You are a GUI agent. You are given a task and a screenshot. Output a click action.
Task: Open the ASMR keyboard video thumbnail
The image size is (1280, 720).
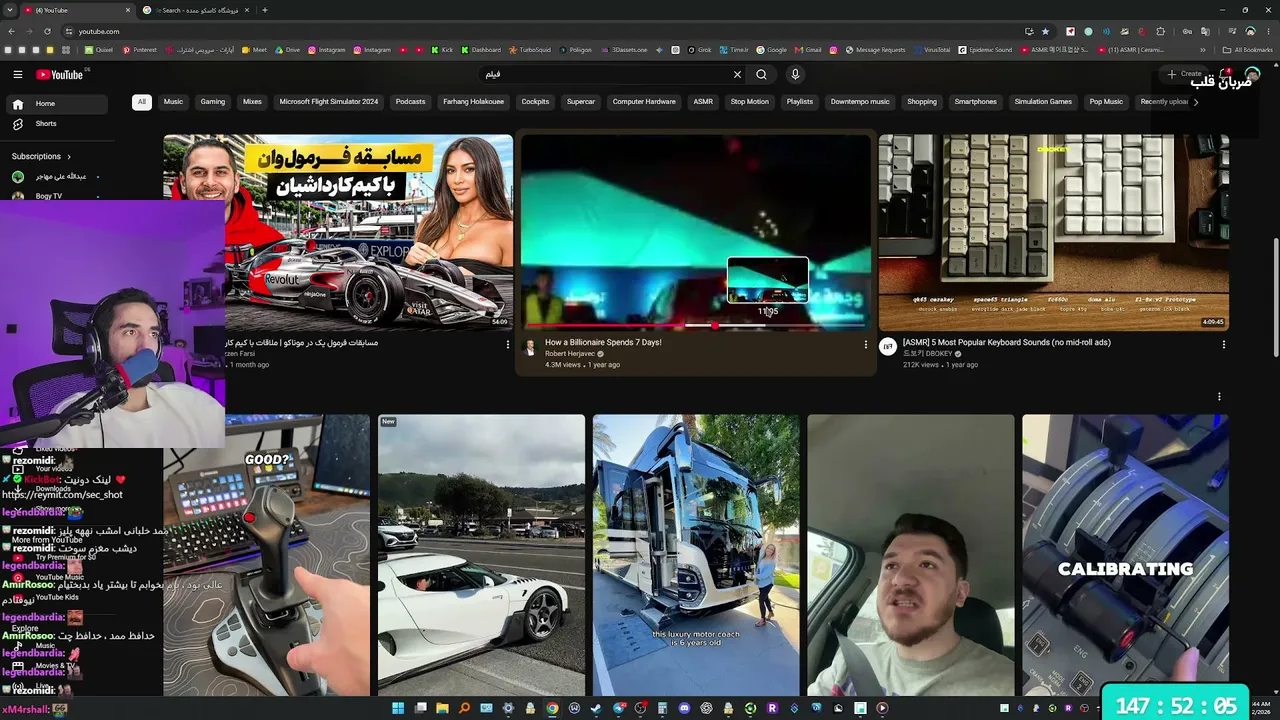tap(1053, 232)
